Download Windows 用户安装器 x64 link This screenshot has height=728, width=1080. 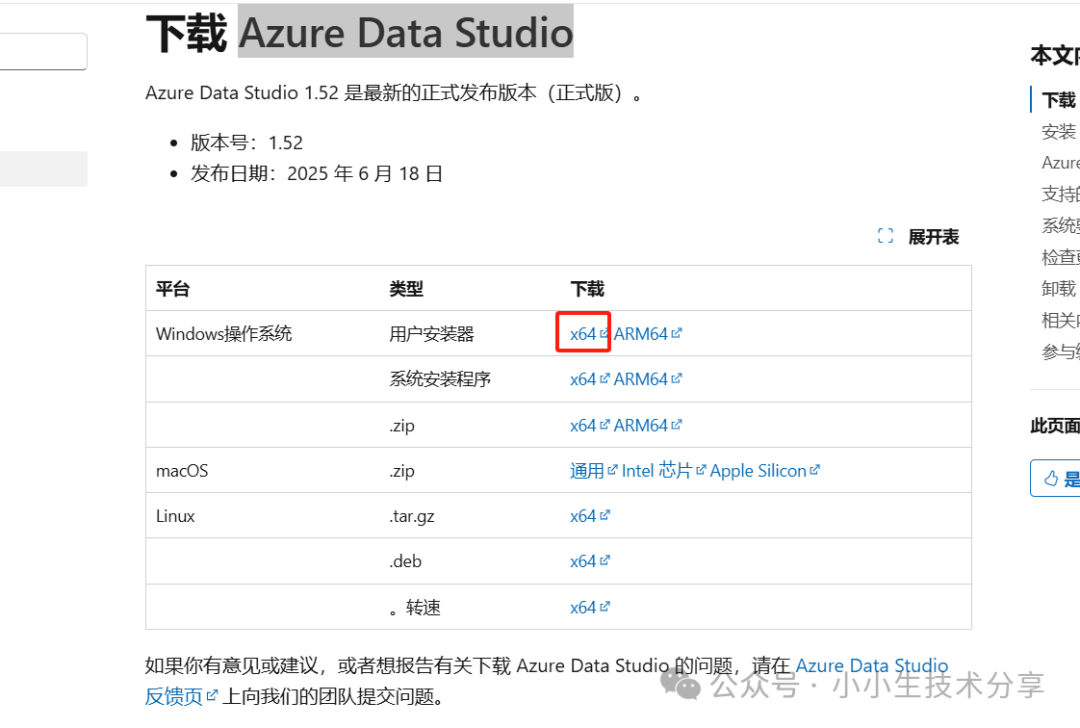[x=583, y=334]
